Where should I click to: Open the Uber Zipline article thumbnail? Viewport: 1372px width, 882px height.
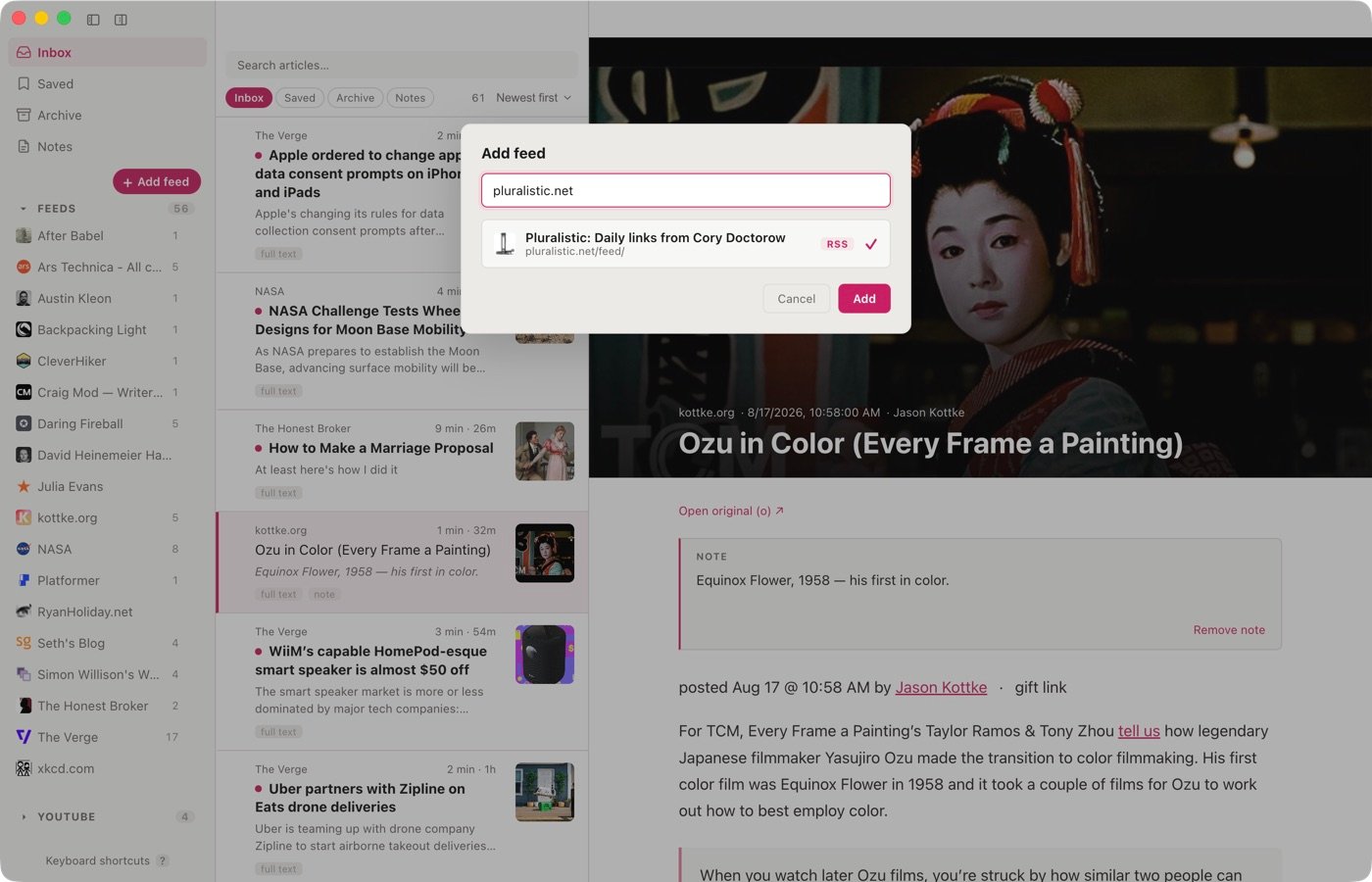point(545,792)
